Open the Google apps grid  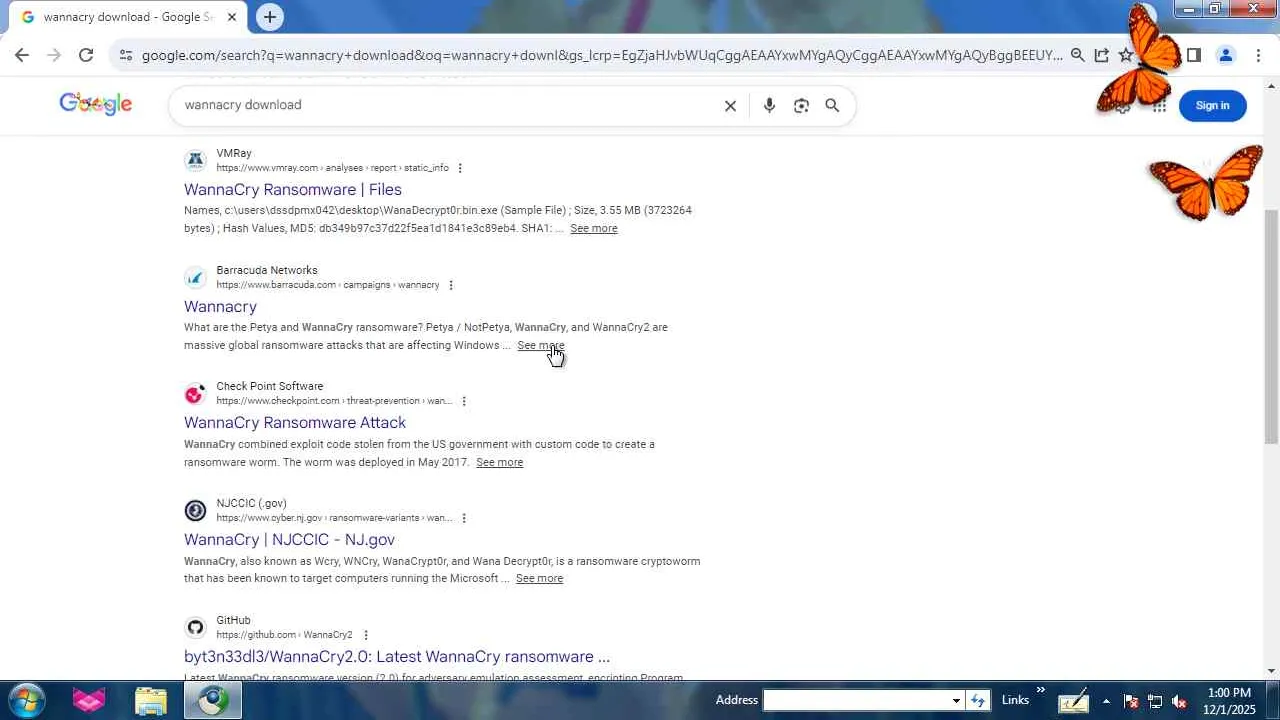(1159, 106)
